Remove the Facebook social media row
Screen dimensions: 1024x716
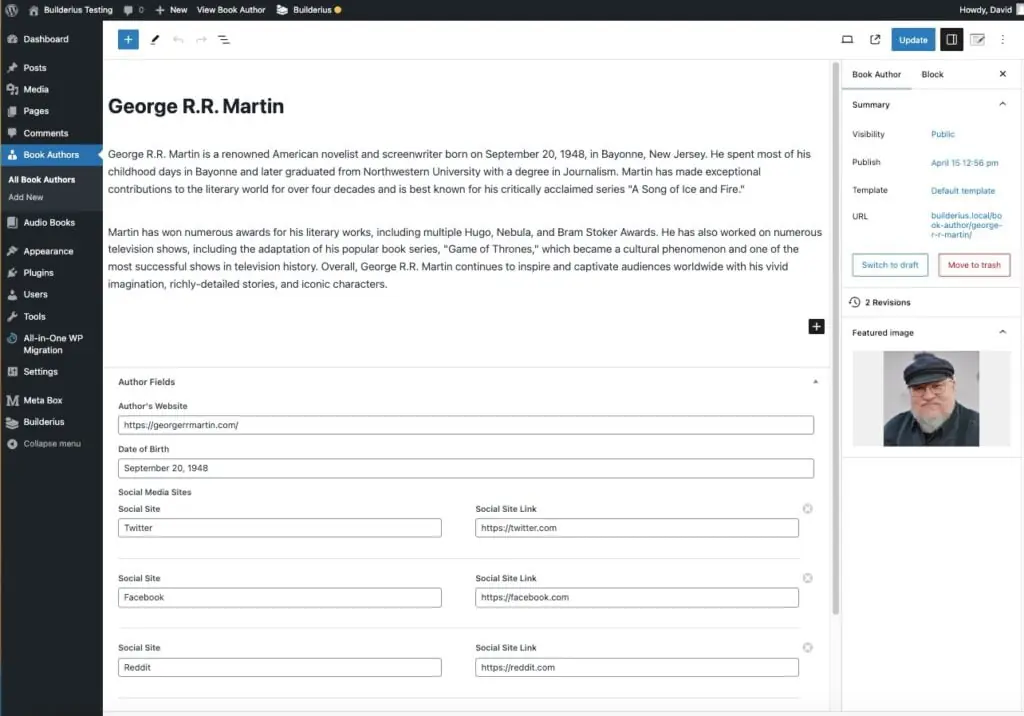[x=808, y=578]
